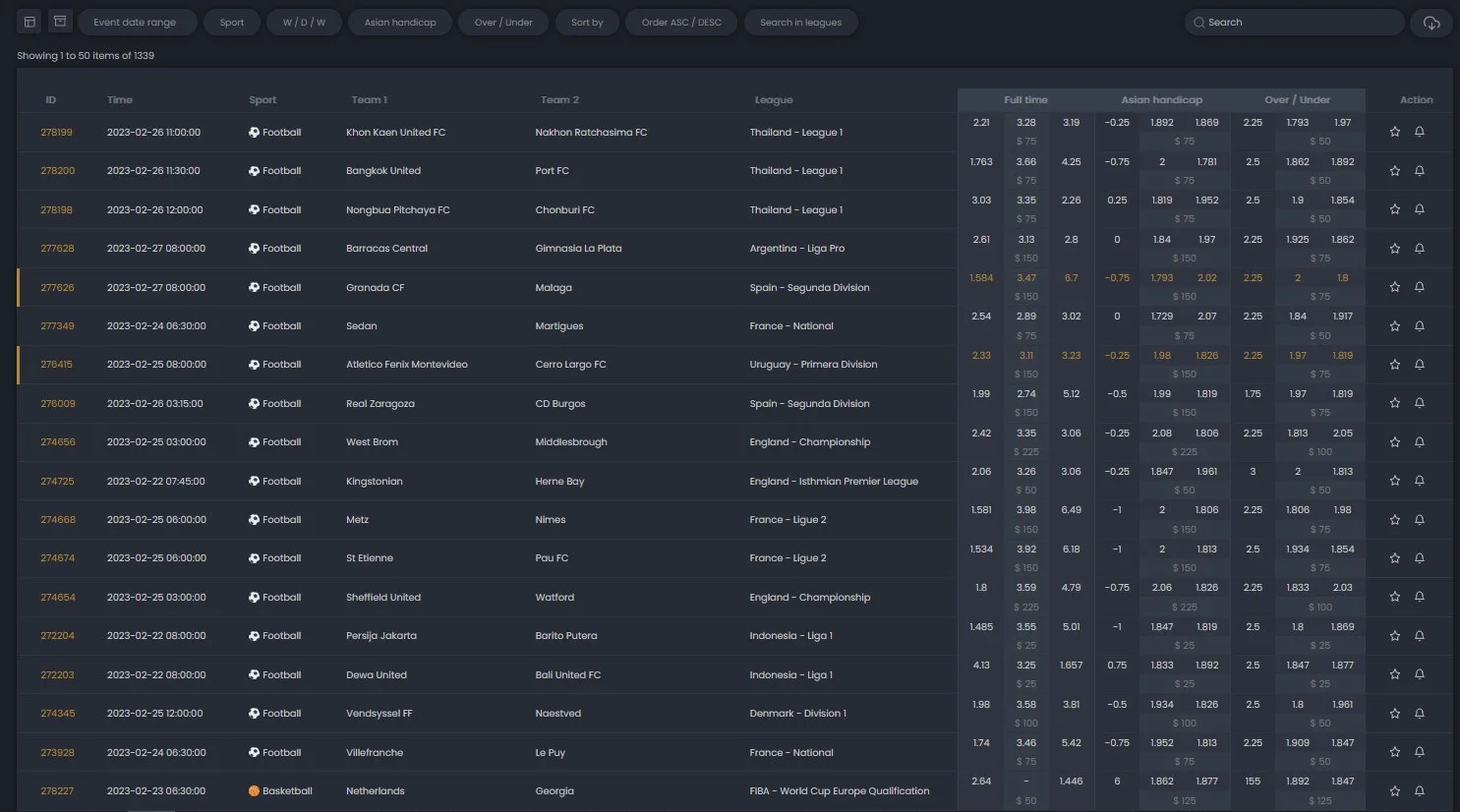Click bell icon on Netherlands vs Georgia row
This screenshot has width=1460, height=812.
[x=1419, y=790]
